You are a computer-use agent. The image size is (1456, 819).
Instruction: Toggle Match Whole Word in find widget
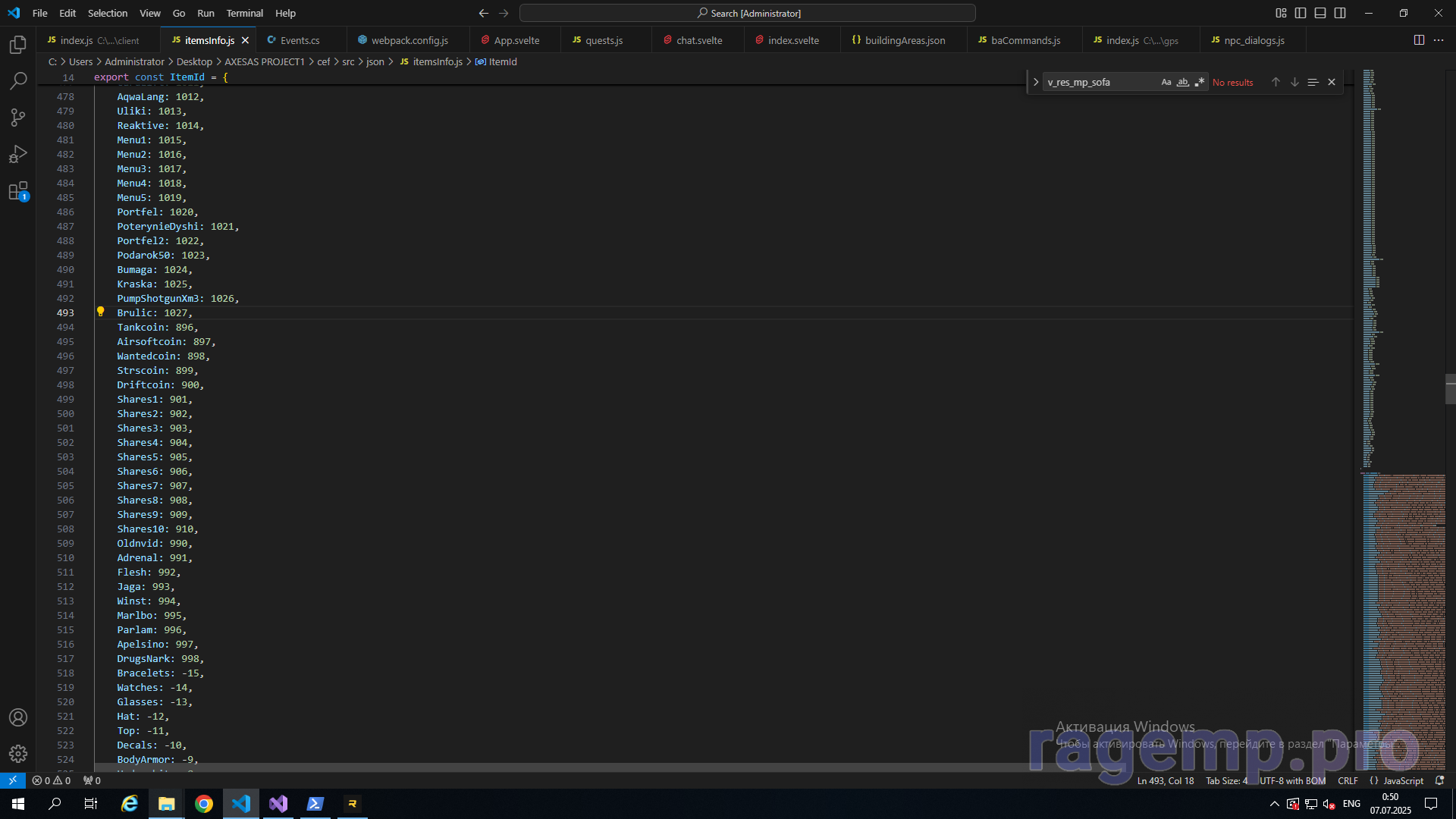coord(1182,82)
